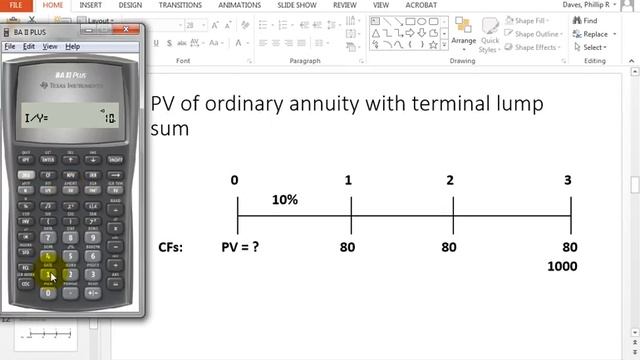Screen dimensions: 640x360
Task: Open calculator Help menu
Action: [x=73, y=47]
